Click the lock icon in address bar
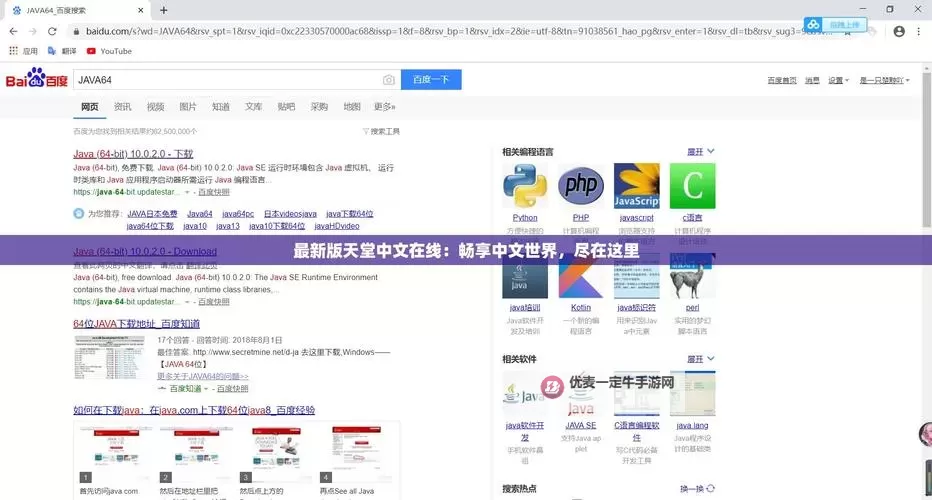932x500 pixels. coord(76,32)
